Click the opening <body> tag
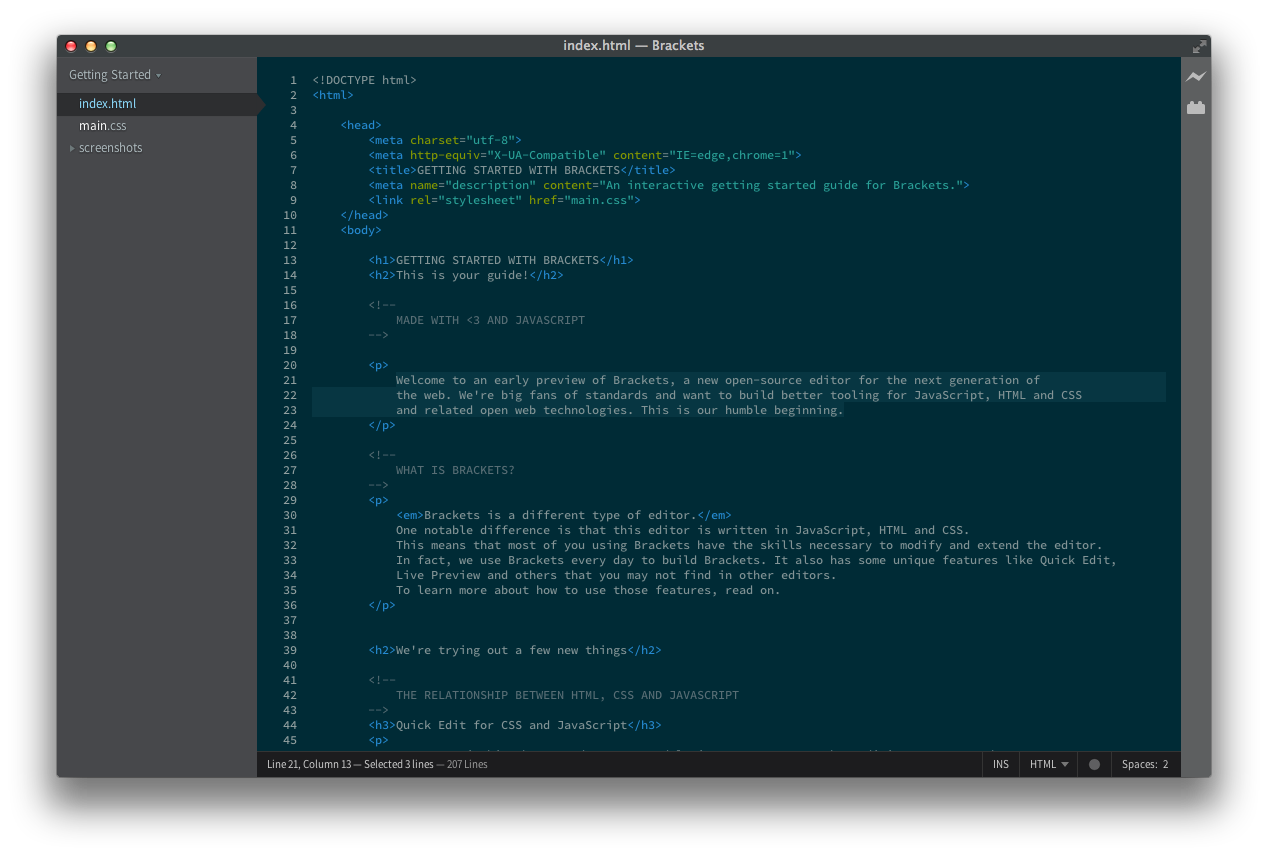This screenshot has width=1268, height=856. tap(361, 230)
